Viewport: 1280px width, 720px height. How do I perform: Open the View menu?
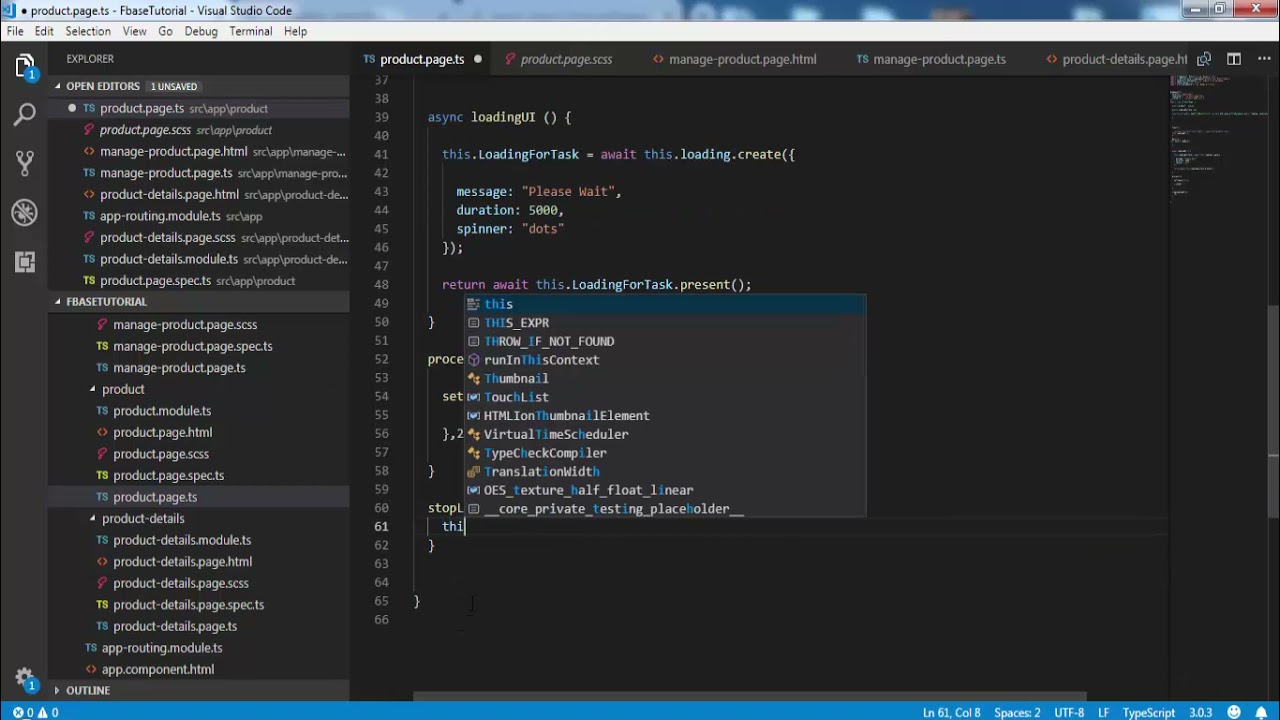tap(134, 31)
